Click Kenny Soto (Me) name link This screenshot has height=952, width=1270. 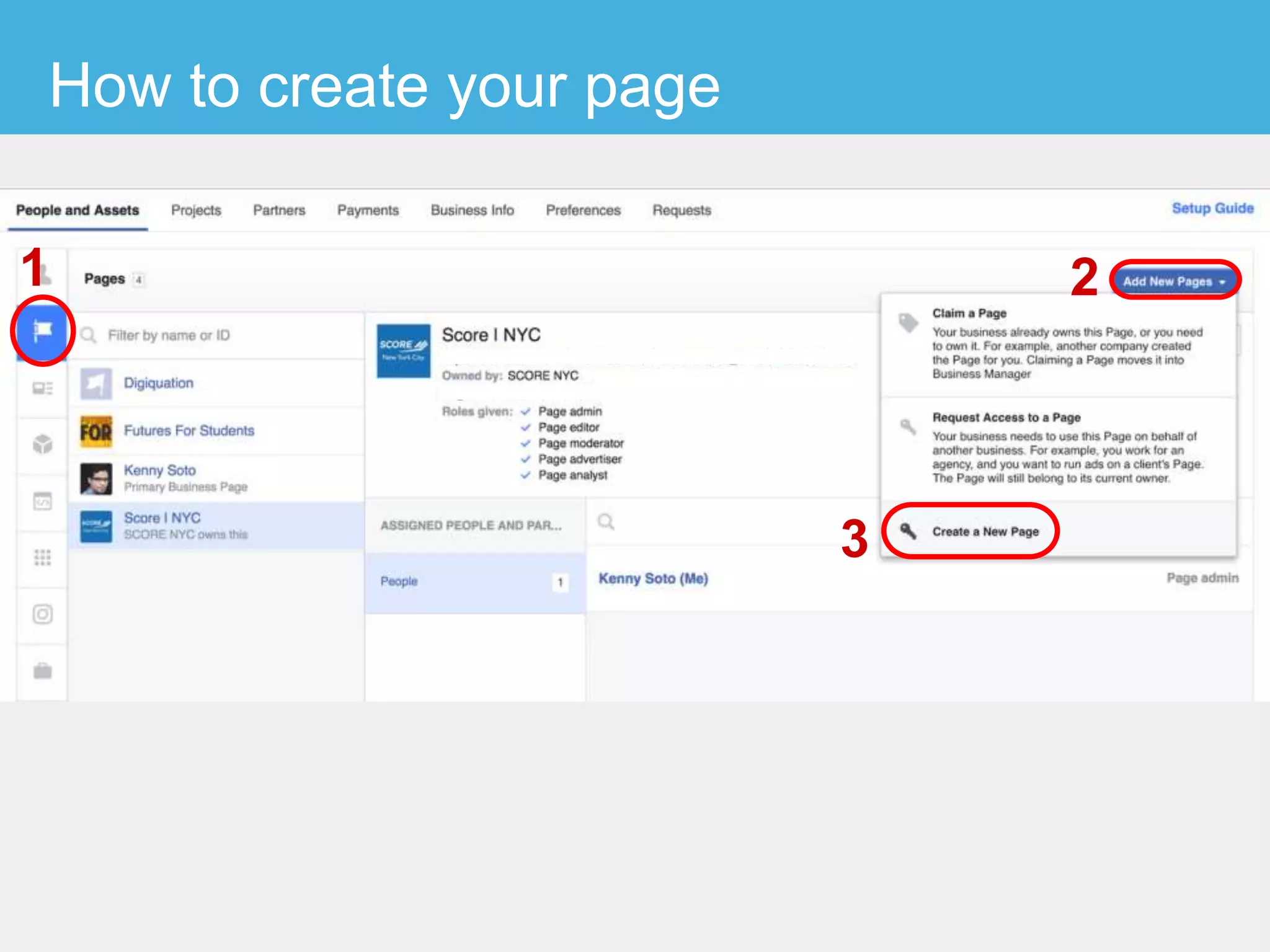tap(653, 578)
